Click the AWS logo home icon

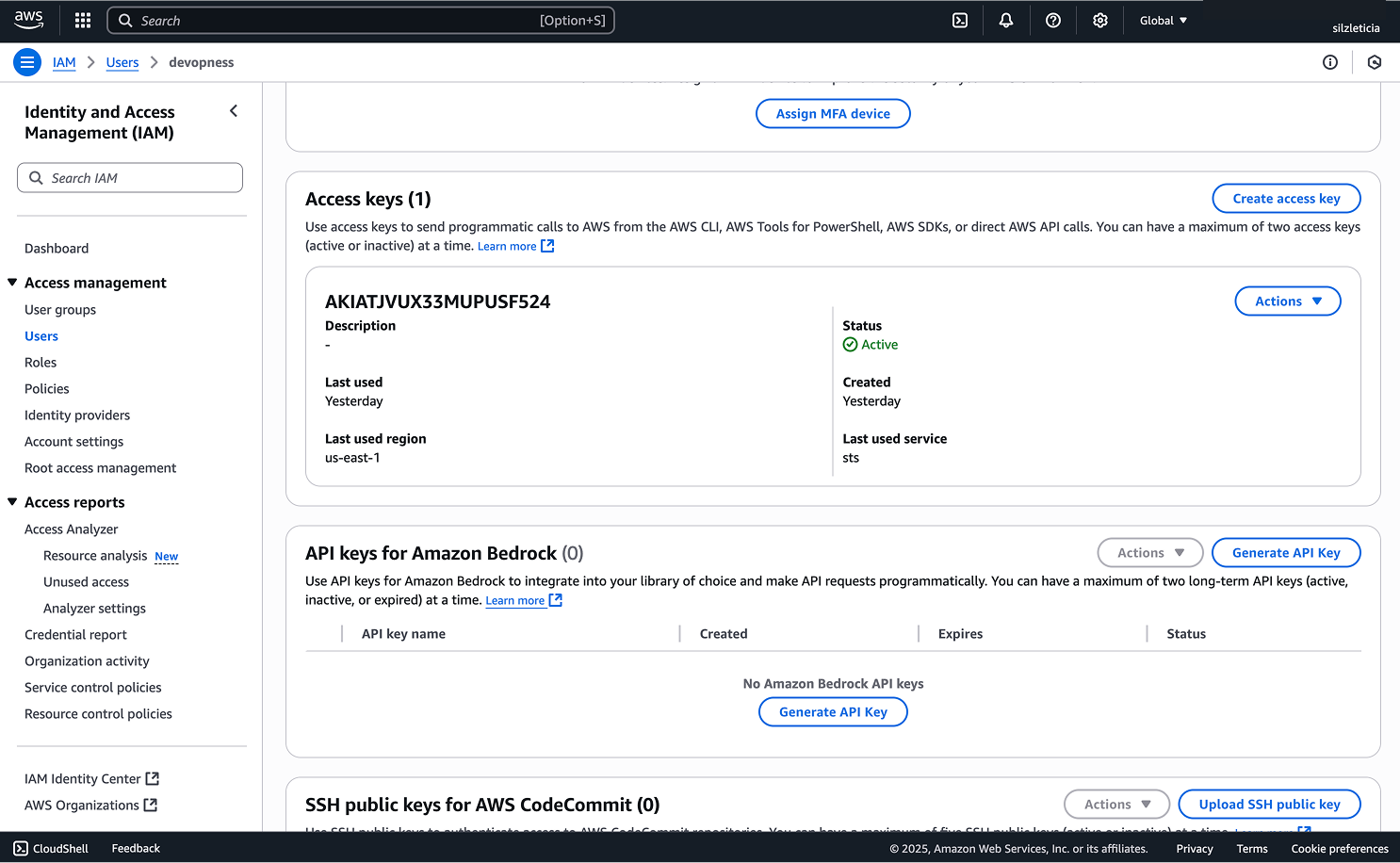pyautogui.click(x=29, y=20)
